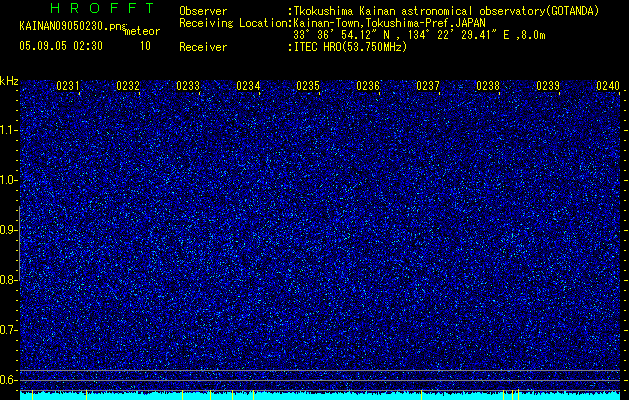Click the 1.1 kHz axis label
Viewport: 629px width, 400px height.
[9, 130]
